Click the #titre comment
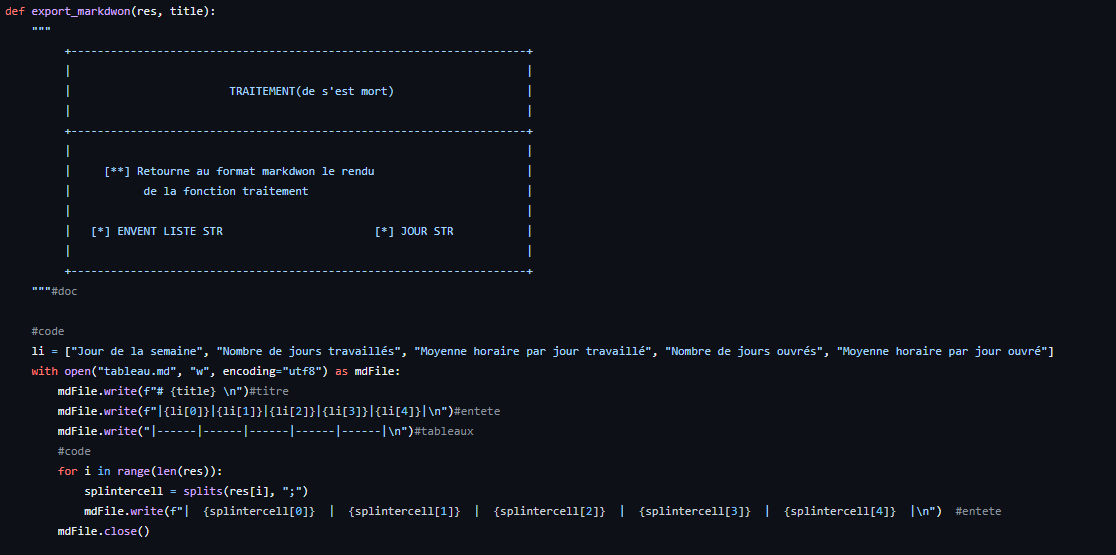This screenshot has width=1116, height=555. [269, 391]
